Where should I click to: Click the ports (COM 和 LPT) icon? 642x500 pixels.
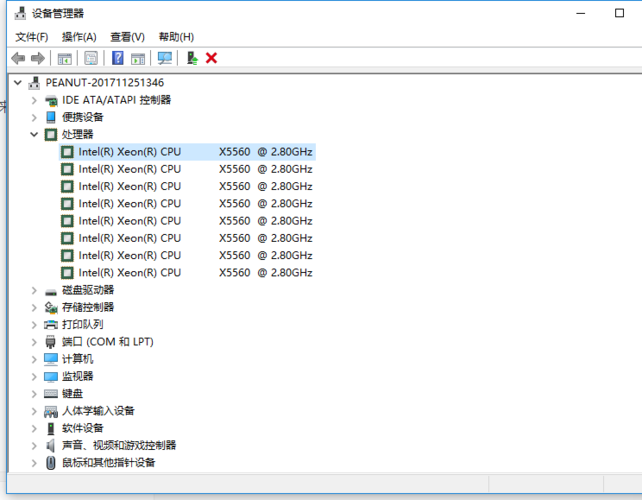[x=50, y=342]
